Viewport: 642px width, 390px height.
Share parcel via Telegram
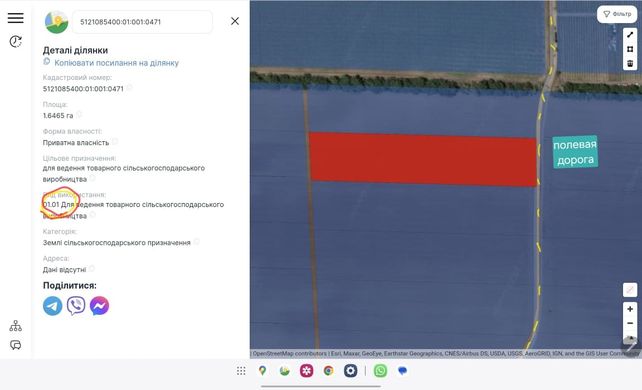coord(53,306)
